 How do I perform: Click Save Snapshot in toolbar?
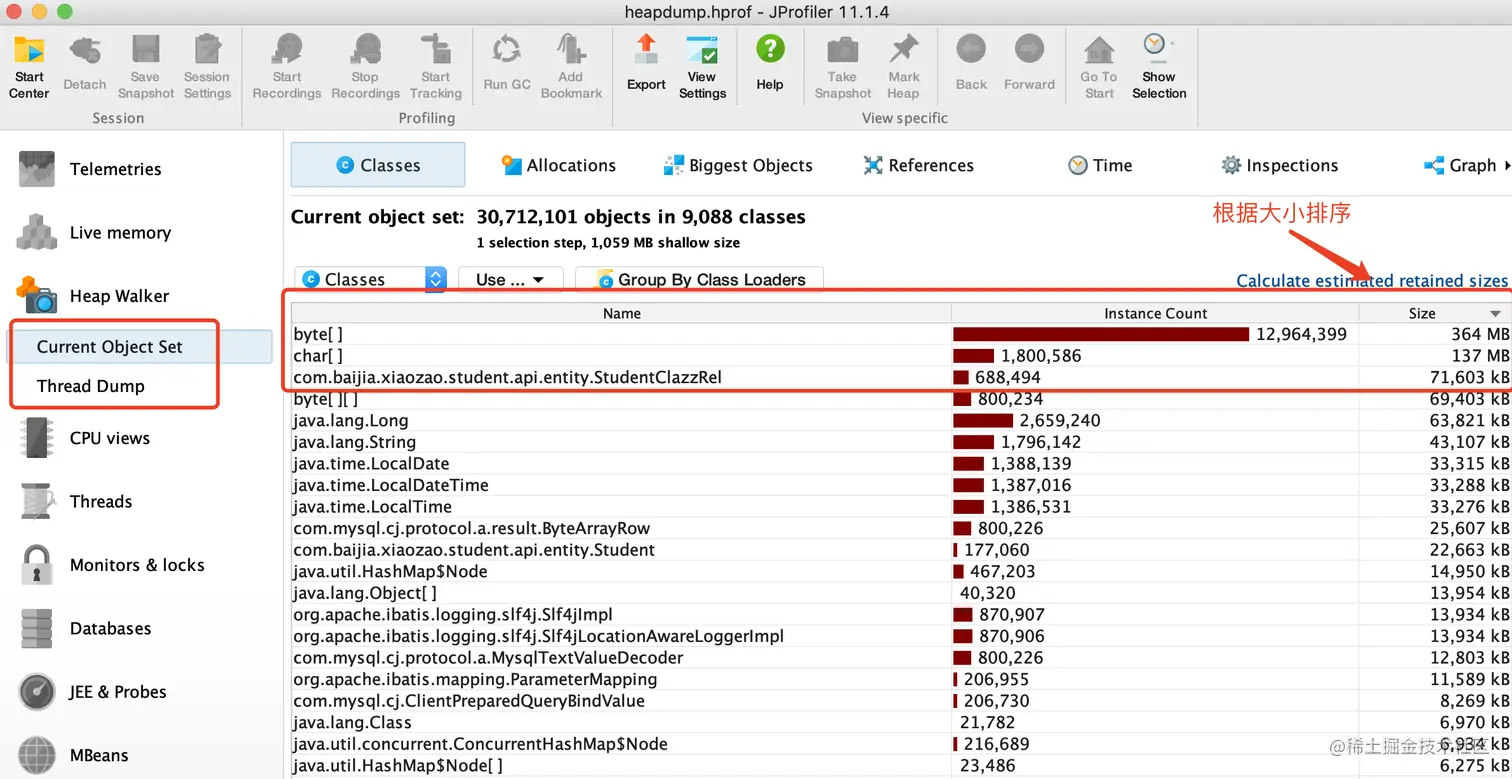(146, 66)
